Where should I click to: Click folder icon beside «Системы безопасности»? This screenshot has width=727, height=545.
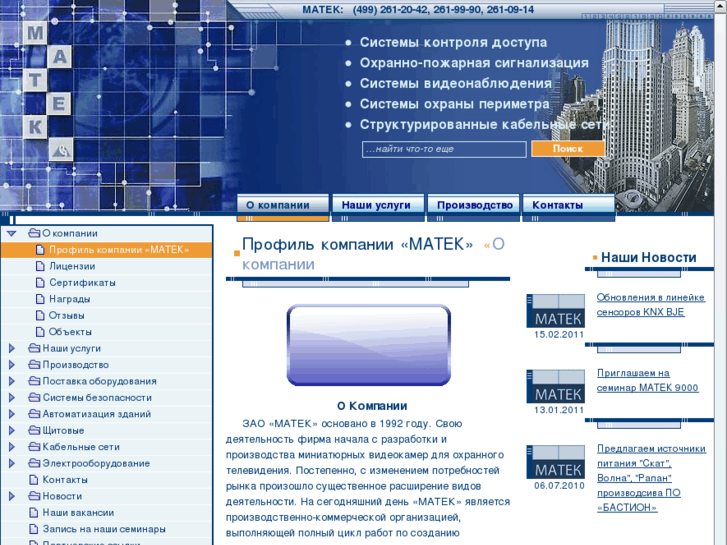point(34,398)
